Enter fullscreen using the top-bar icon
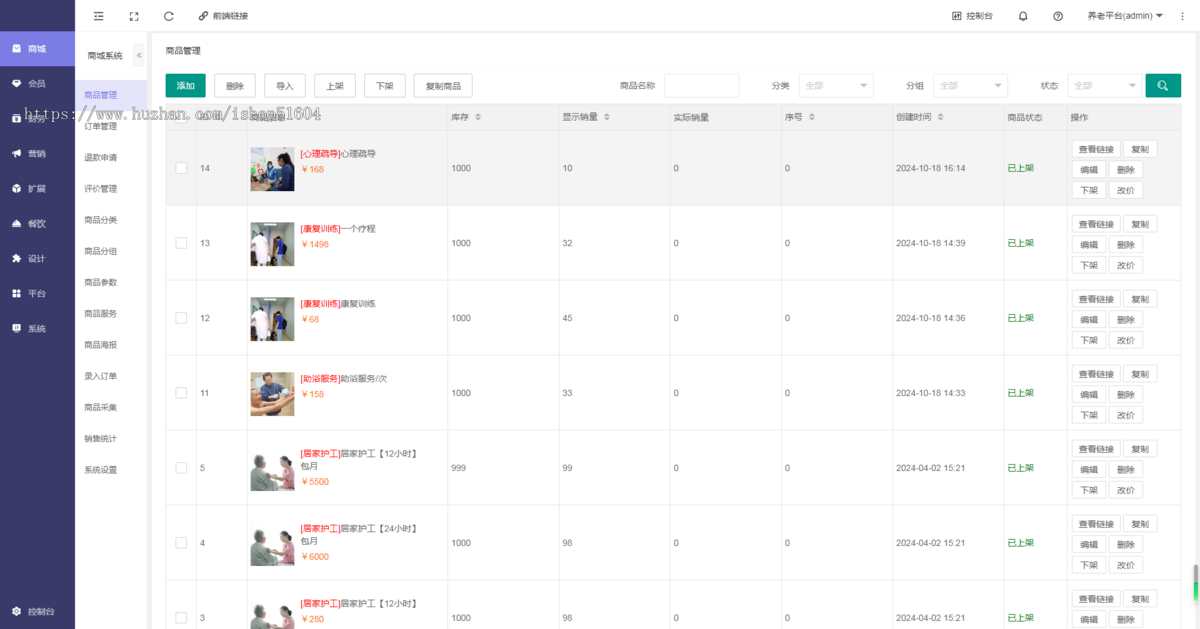 (x=134, y=16)
